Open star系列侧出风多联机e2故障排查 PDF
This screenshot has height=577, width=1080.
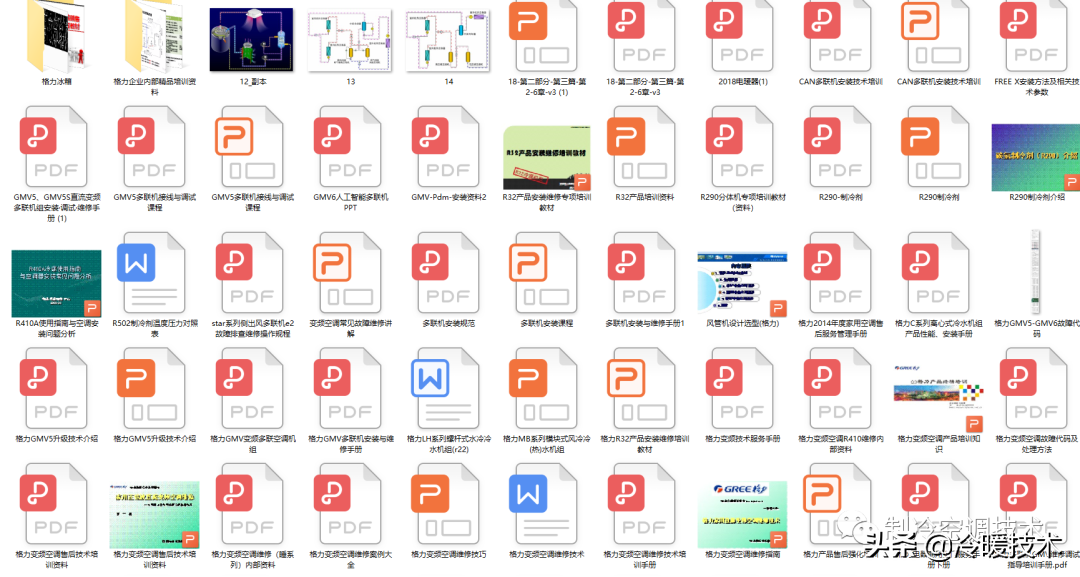click(252, 273)
